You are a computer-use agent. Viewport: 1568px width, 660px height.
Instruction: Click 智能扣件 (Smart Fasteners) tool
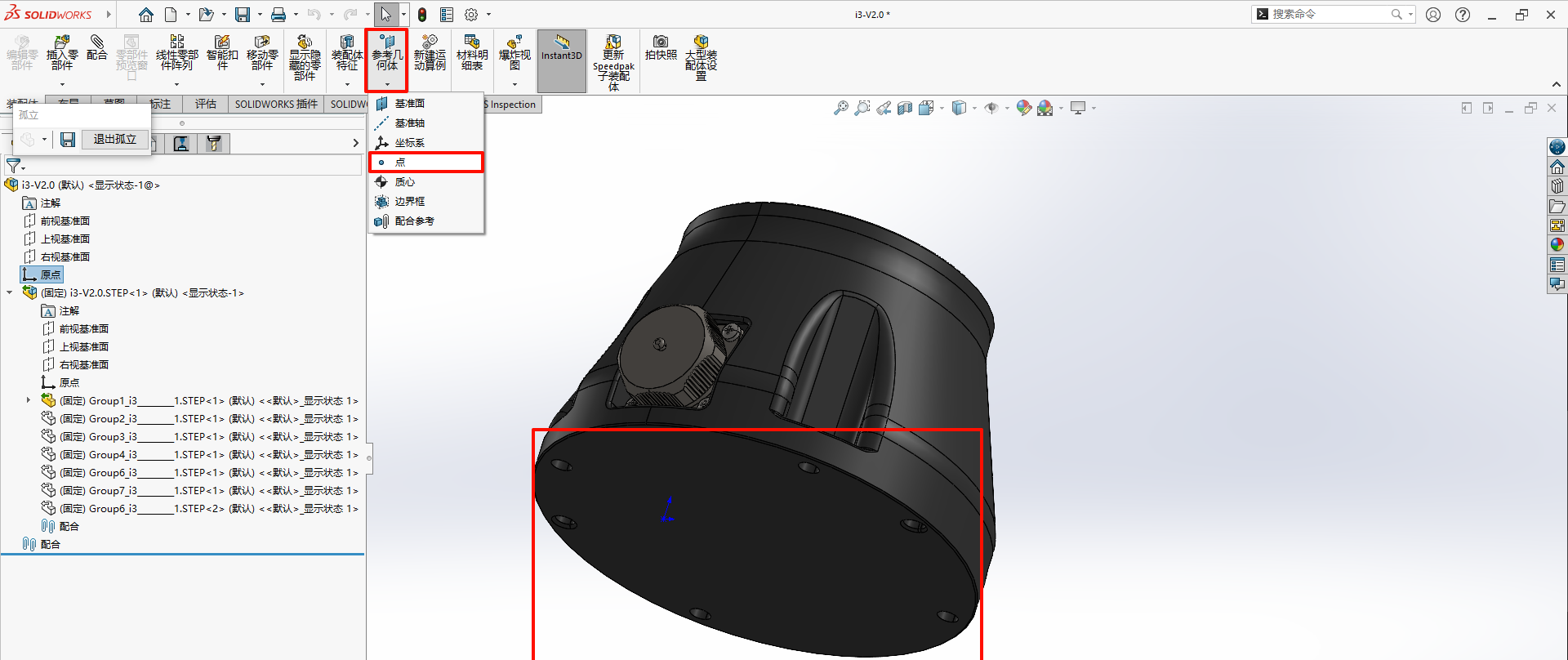point(222,53)
